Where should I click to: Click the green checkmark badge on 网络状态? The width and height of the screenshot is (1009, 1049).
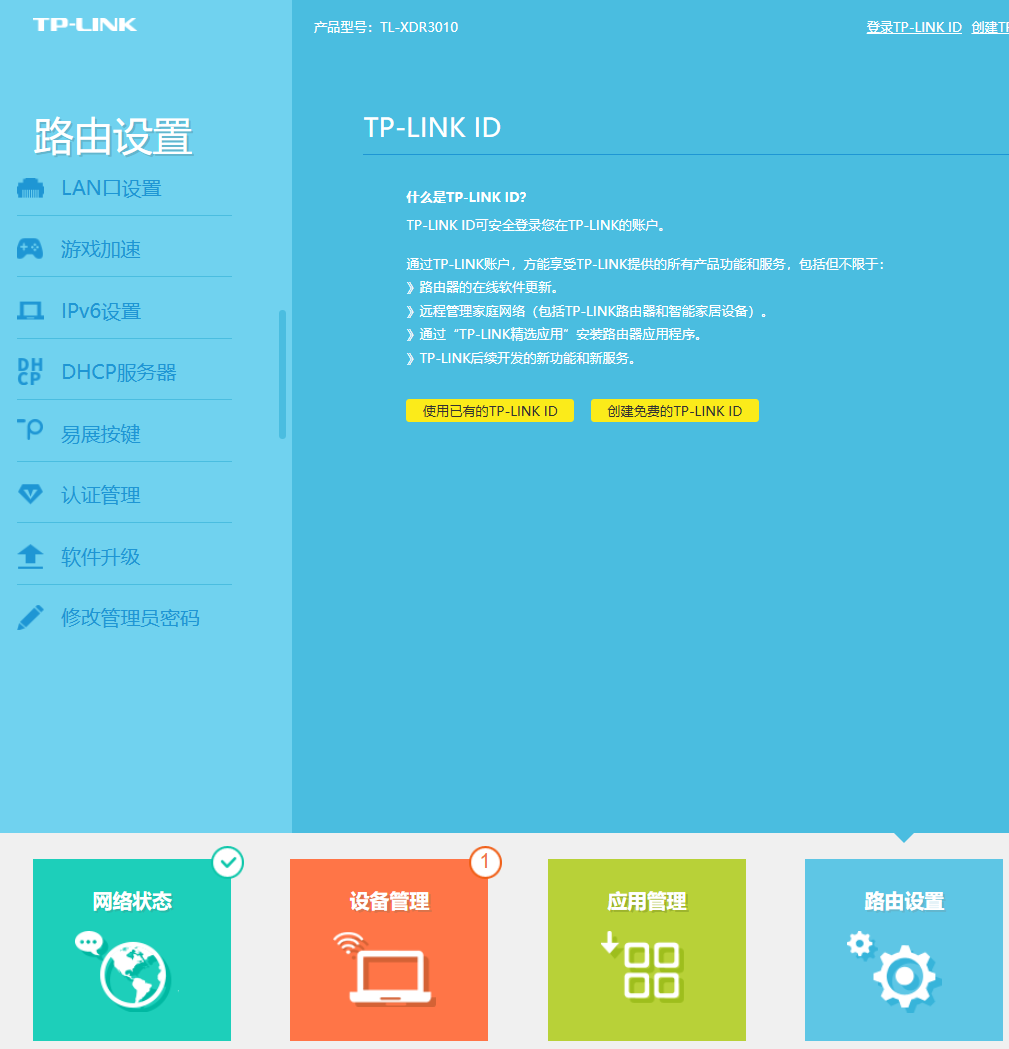pyautogui.click(x=228, y=862)
